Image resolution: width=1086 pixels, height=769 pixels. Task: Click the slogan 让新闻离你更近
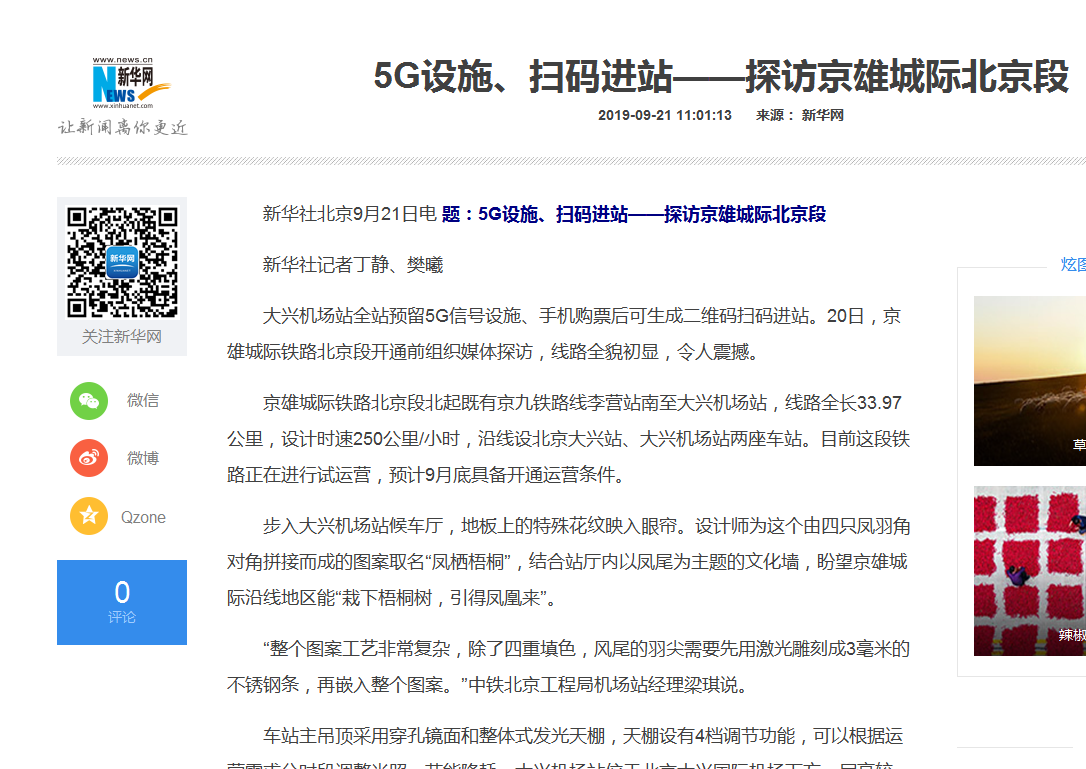click(123, 127)
